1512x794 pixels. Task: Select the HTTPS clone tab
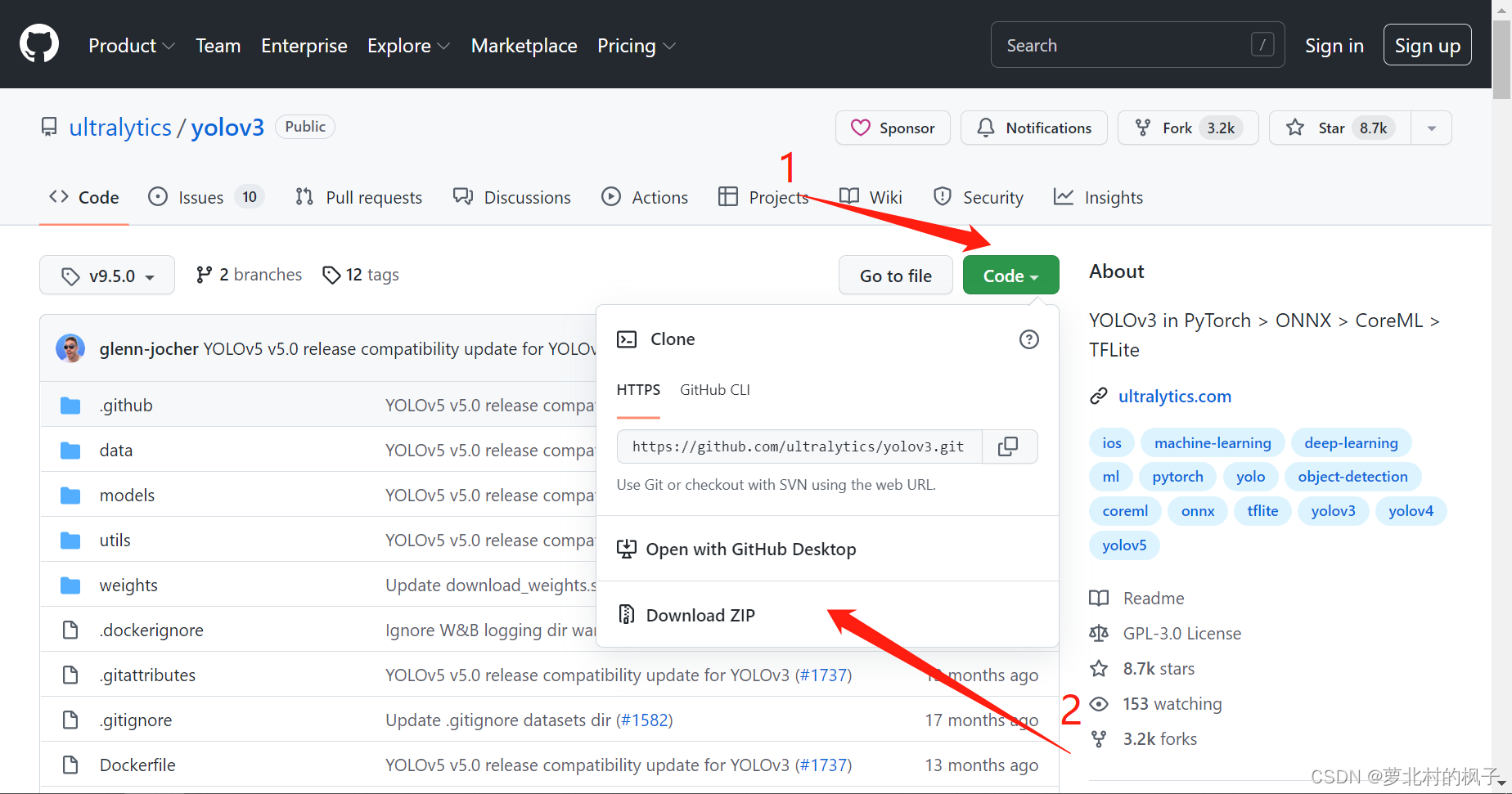(x=638, y=391)
